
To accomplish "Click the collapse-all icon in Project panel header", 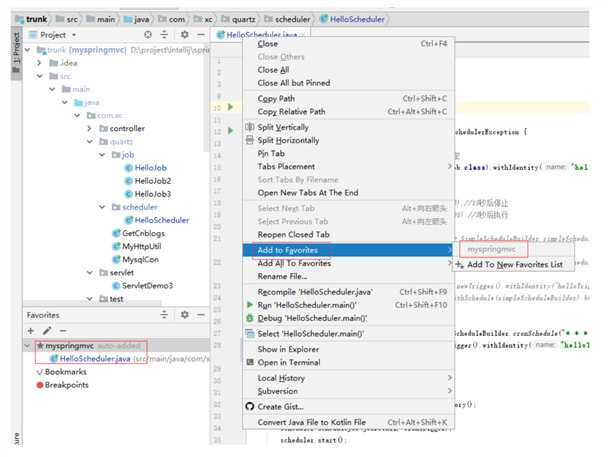I will point(164,35).
